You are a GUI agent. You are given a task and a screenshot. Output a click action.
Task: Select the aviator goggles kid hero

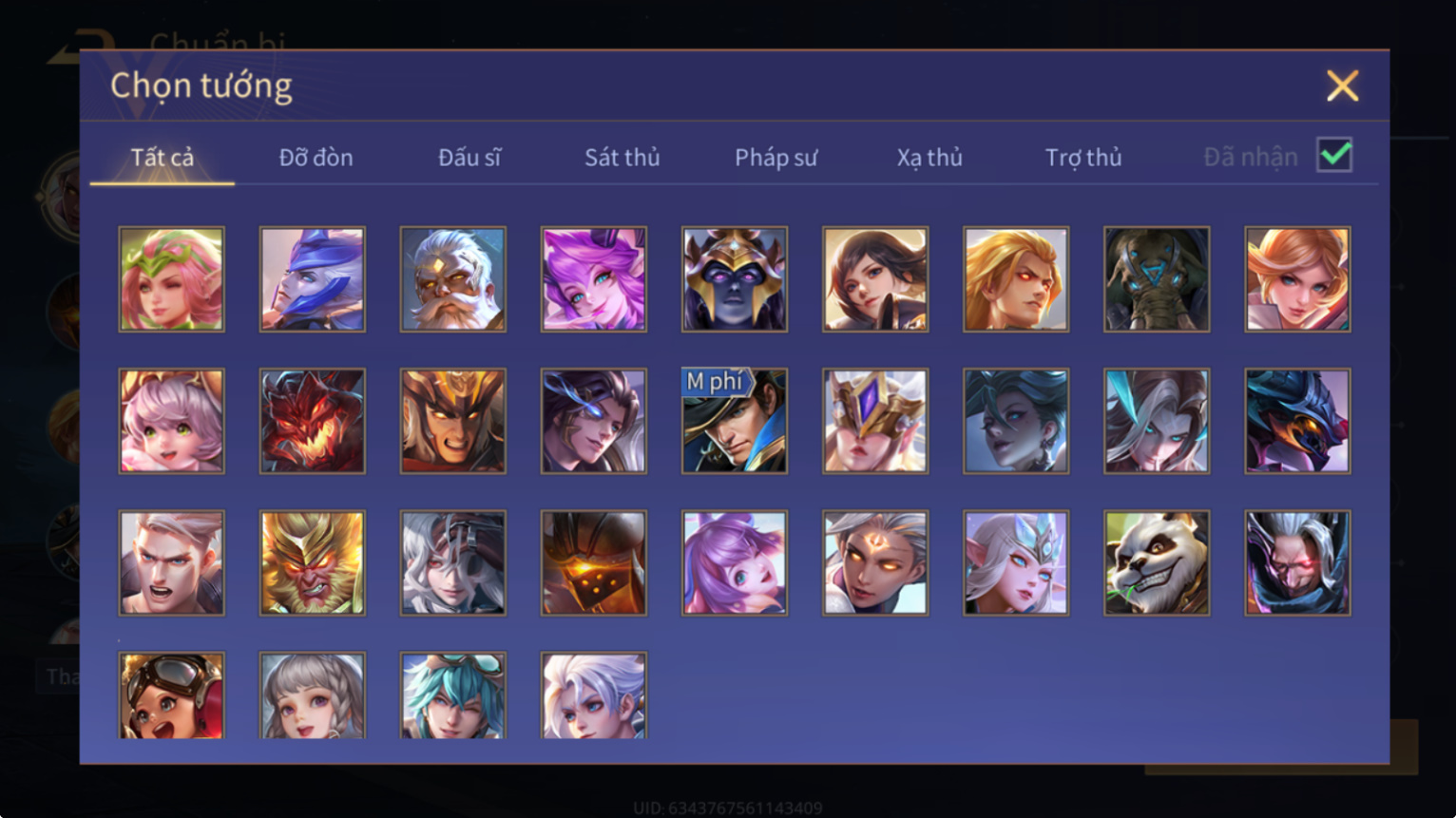[x=172, y=695]
